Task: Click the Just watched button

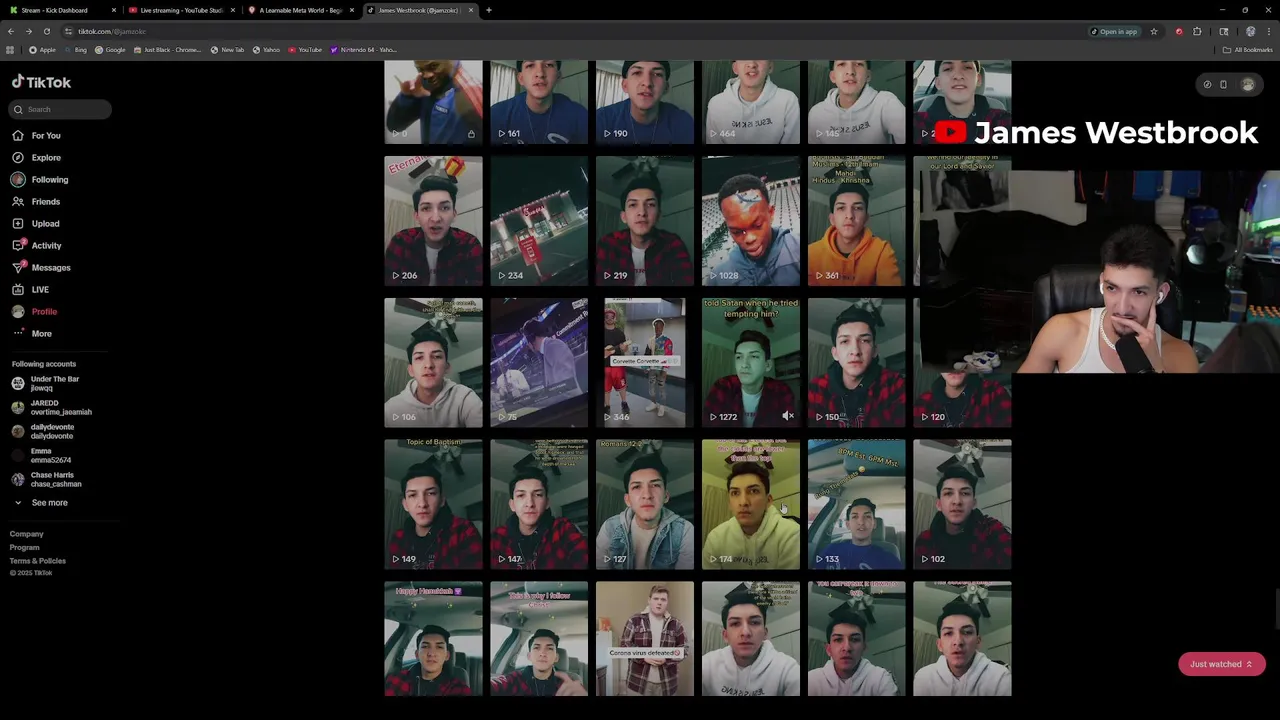Action: click(1221, 664)
